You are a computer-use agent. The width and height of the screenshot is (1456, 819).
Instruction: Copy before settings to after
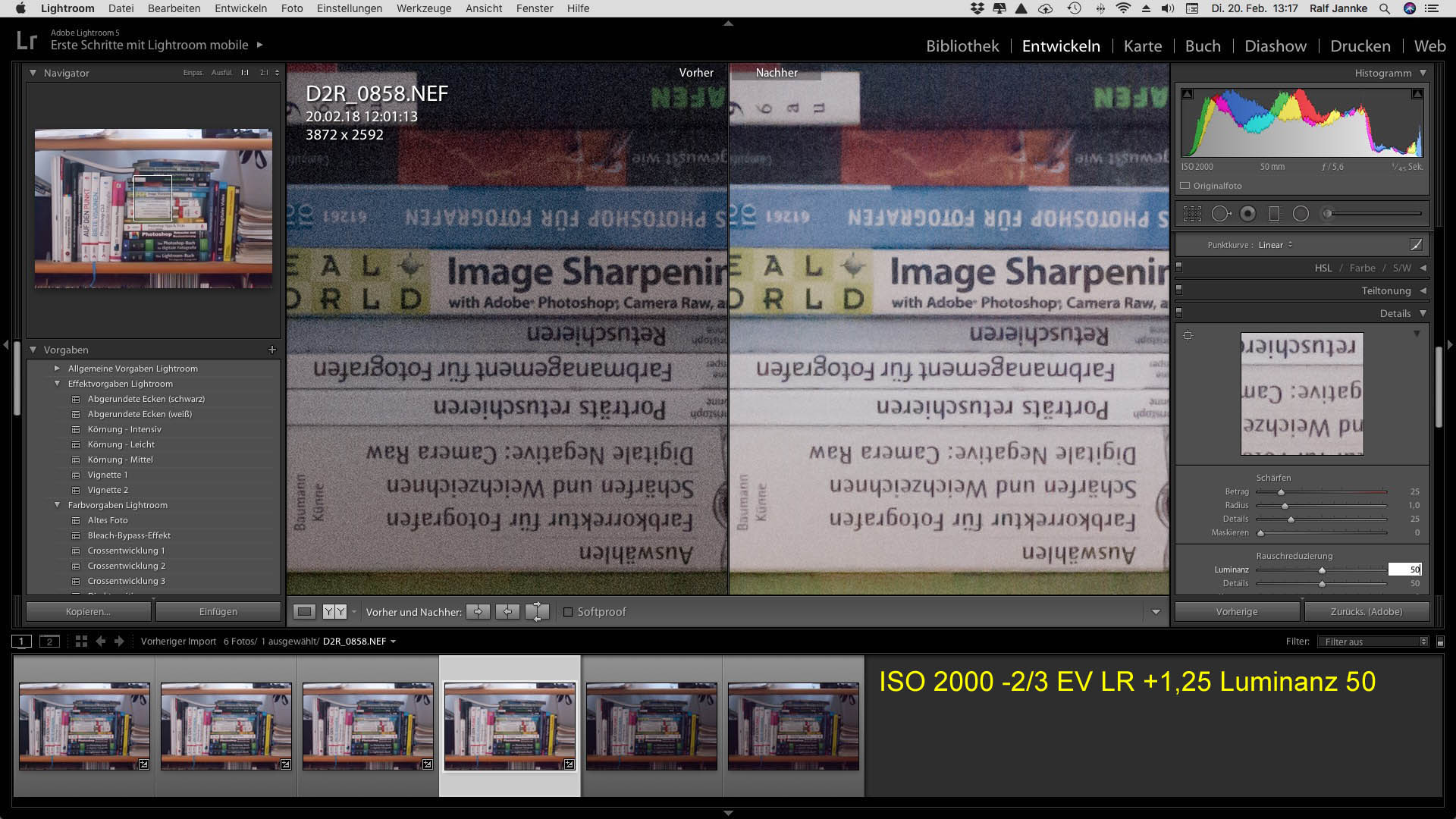coord(478,612)
